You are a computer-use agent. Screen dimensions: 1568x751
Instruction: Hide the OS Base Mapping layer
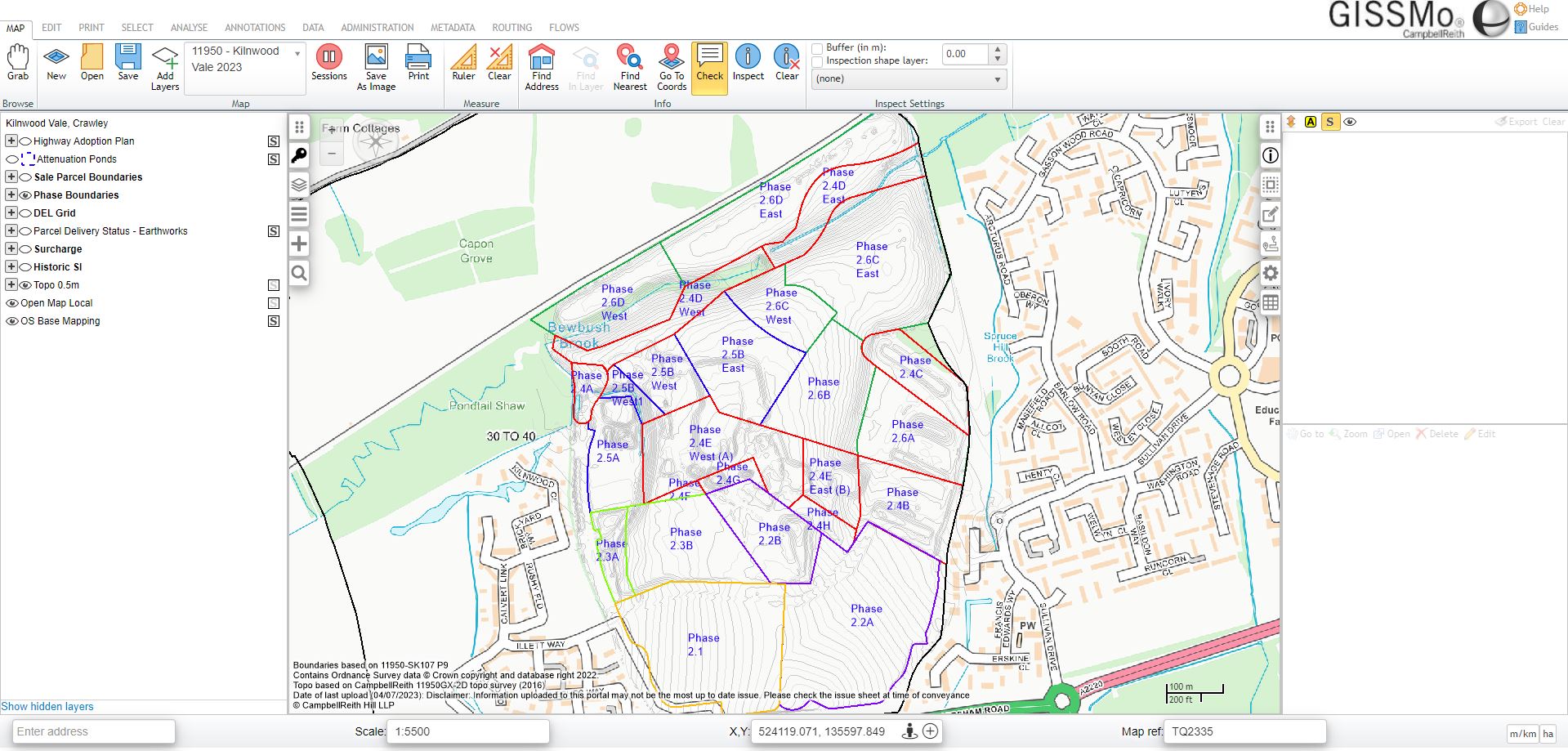[x=12, y=321]
